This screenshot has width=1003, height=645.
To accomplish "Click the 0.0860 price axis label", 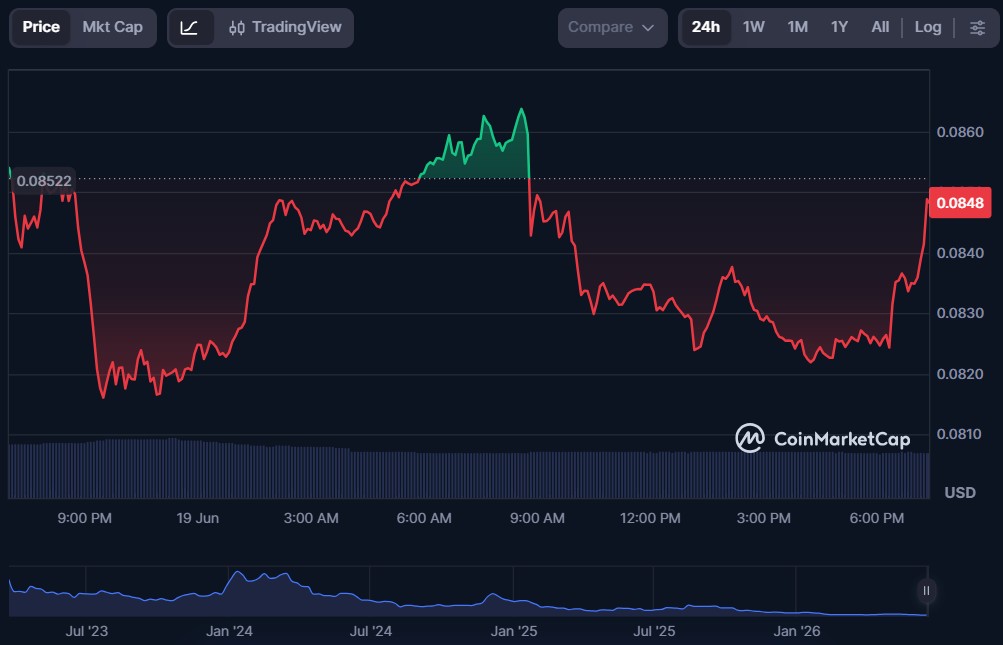I will [x=960, y=132].
